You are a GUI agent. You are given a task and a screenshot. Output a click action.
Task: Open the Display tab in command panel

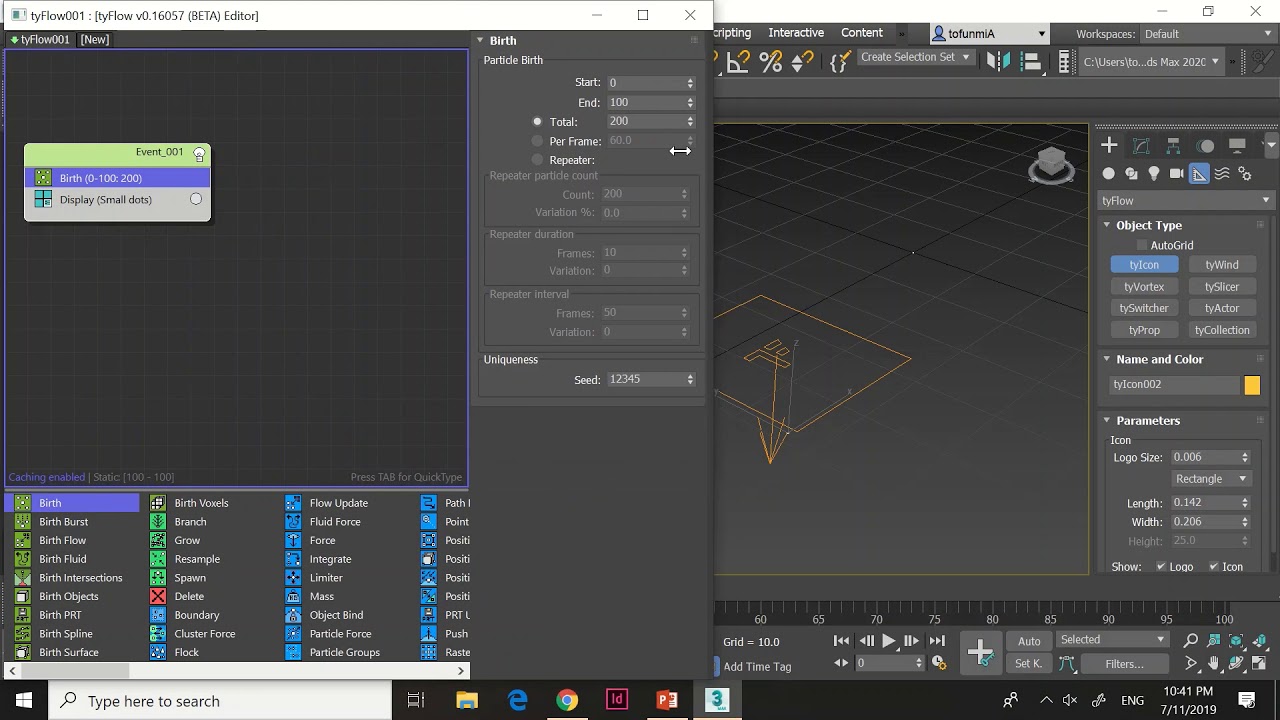[1237, 146]
